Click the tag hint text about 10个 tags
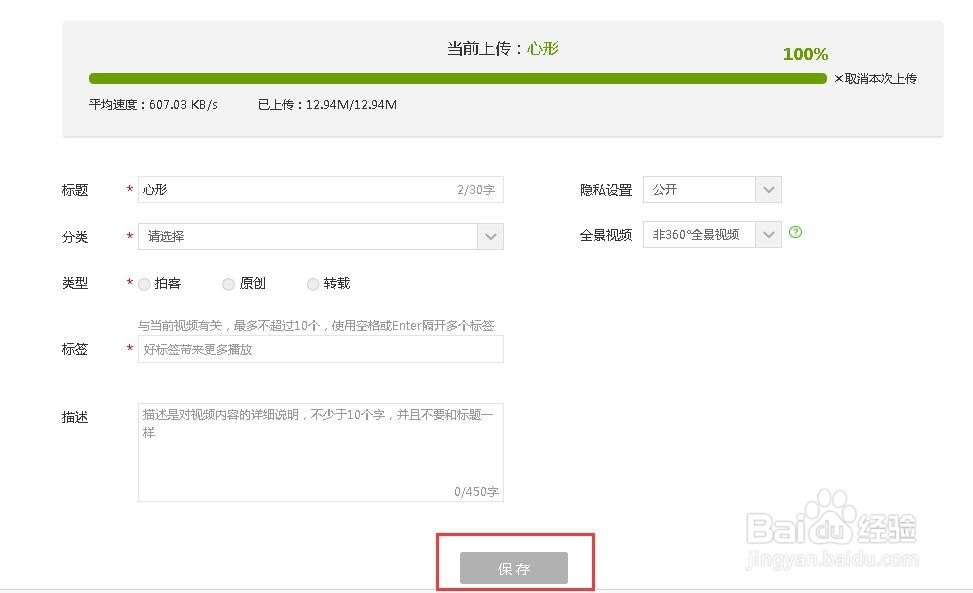This screenshot has width=973, height=593. coord(316,325)
